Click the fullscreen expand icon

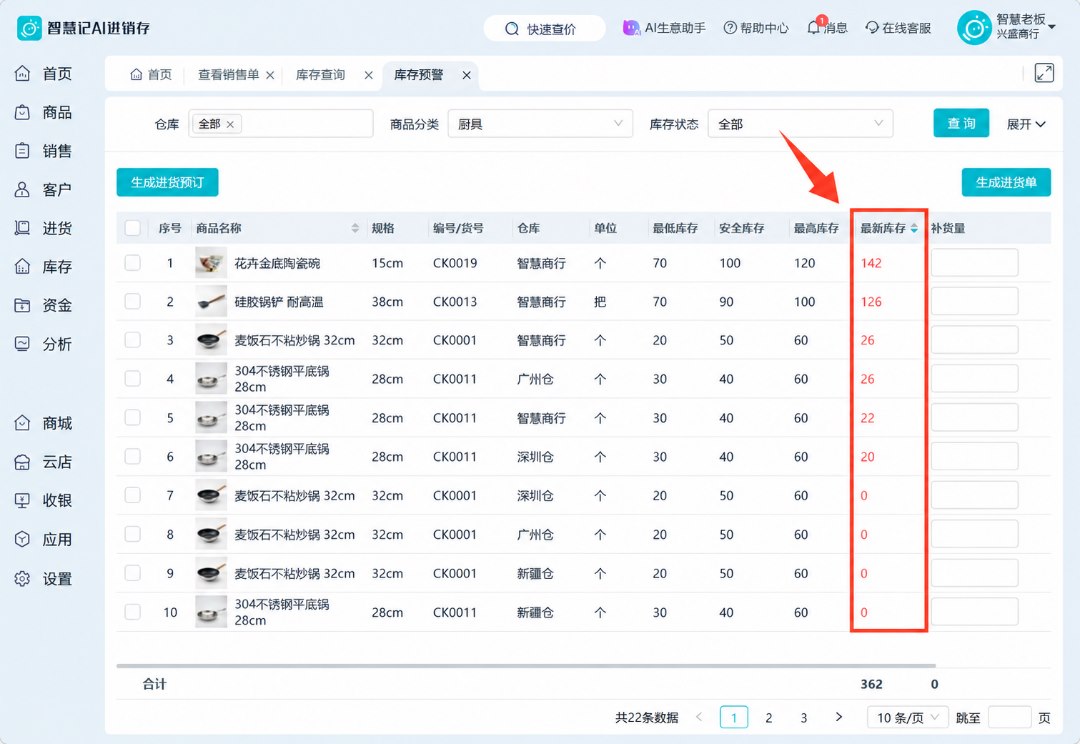pyautogui.click(x=1044, y=73)
